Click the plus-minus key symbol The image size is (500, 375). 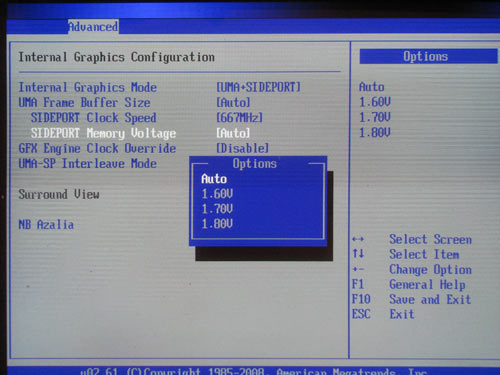coord(358,269)
